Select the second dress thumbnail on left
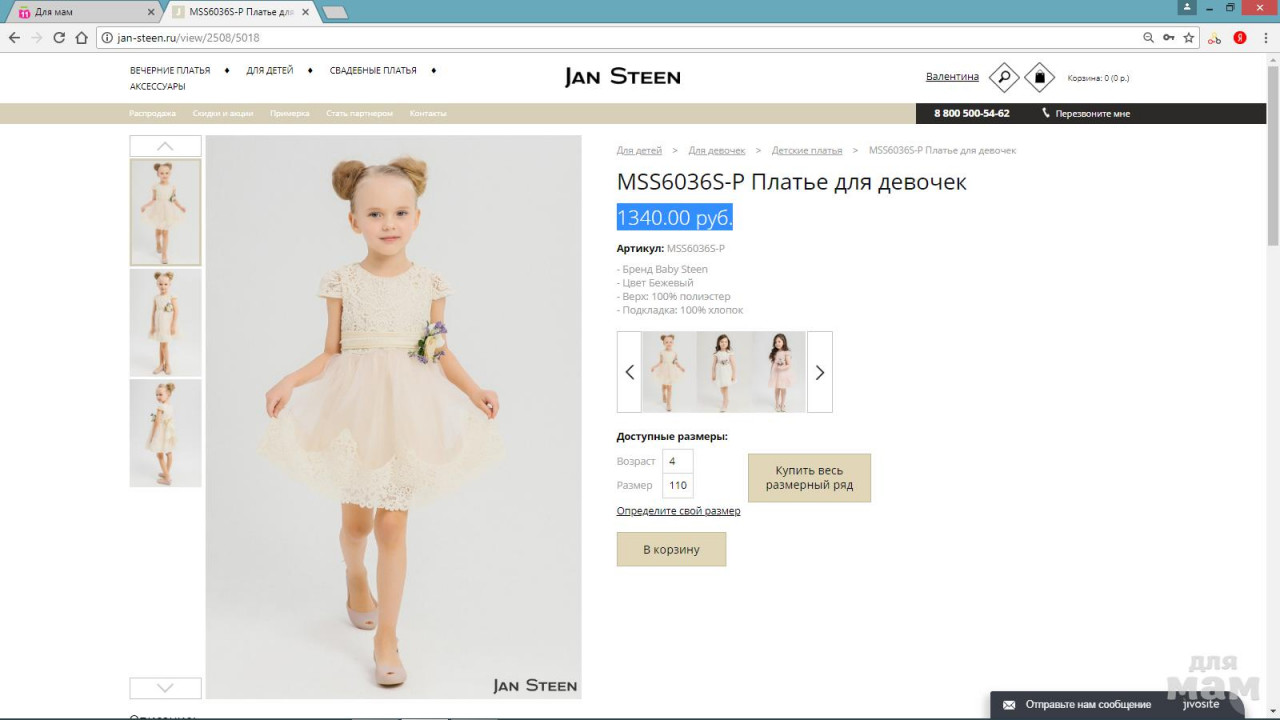This screenshot has width=1280, height=720. click(x=166, y=322)
